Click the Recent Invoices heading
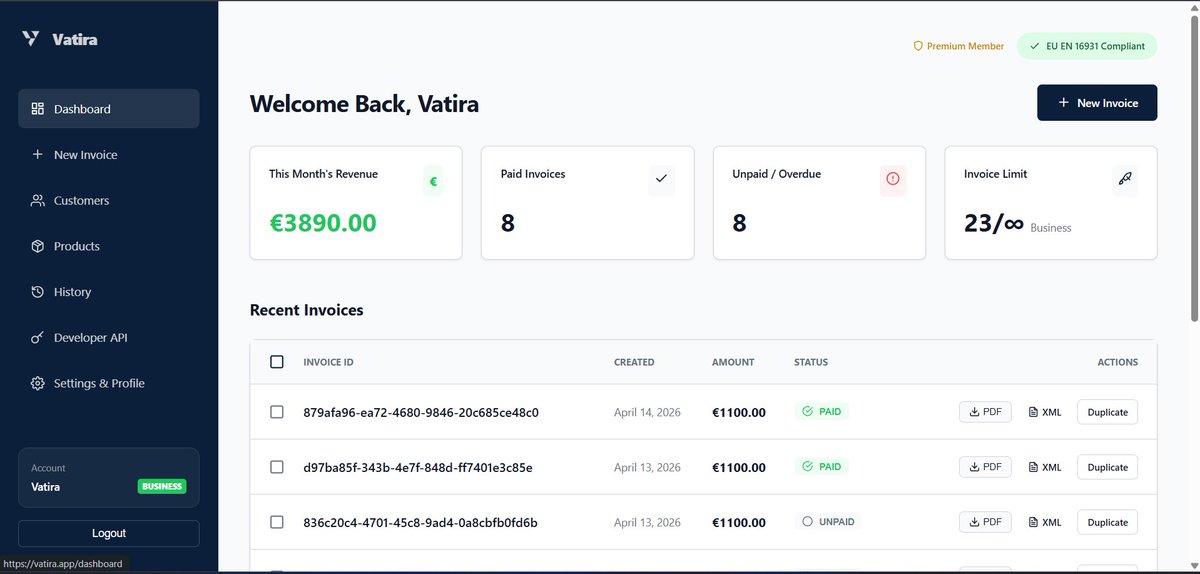1200x574 pixels. pyautogui.click(x=307, y=310)
